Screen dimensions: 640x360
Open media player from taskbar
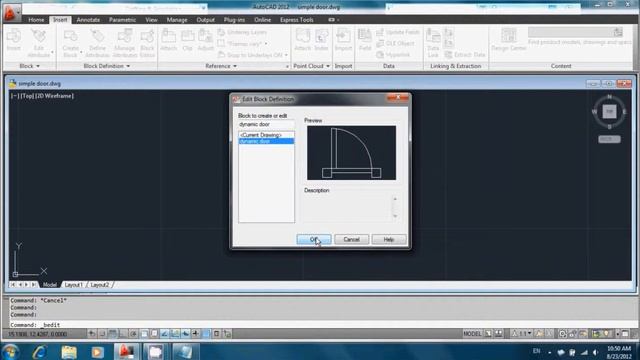97,351
